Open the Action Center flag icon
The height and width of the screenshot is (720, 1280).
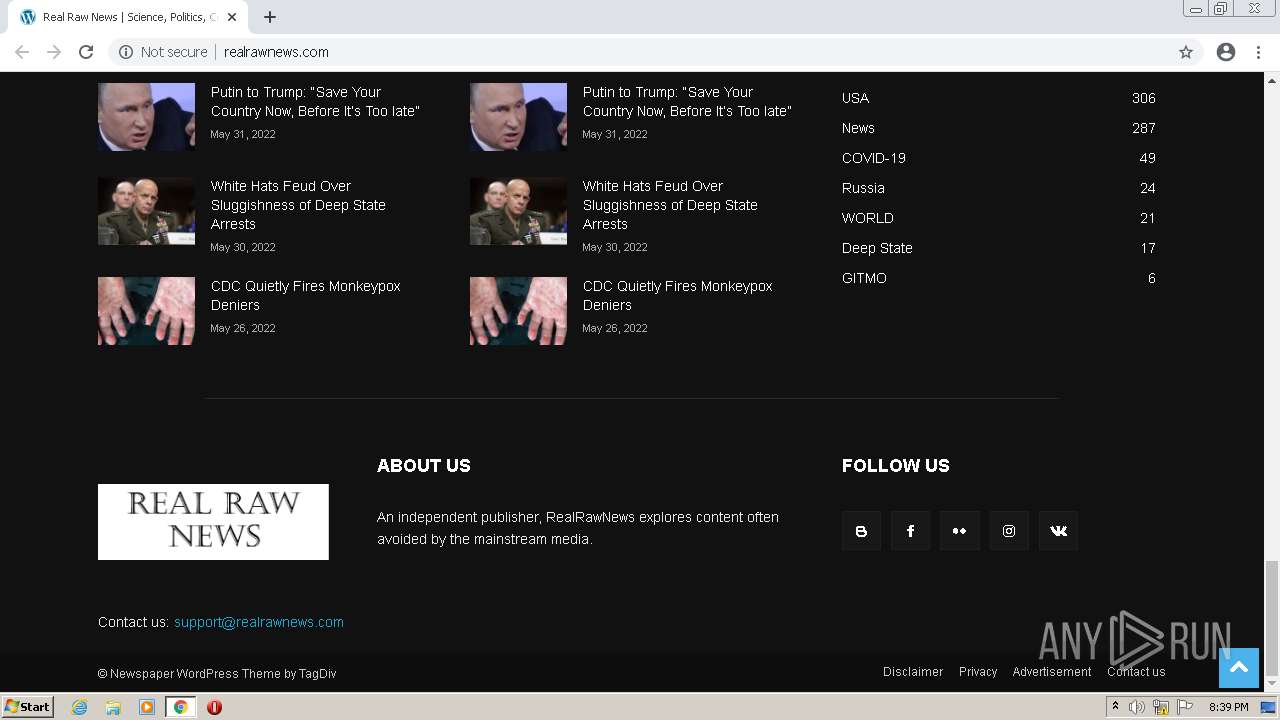pos(1185,707)
